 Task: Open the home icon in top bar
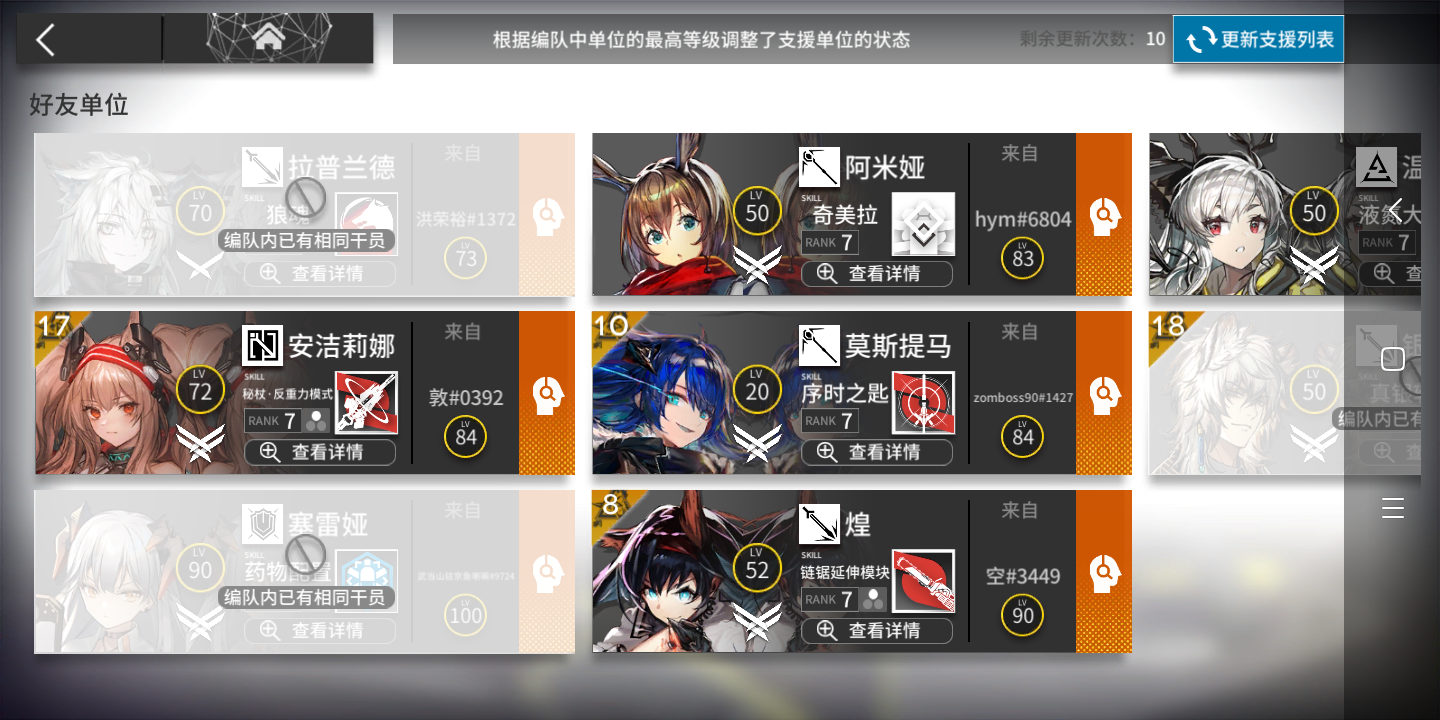click(268, 38)
